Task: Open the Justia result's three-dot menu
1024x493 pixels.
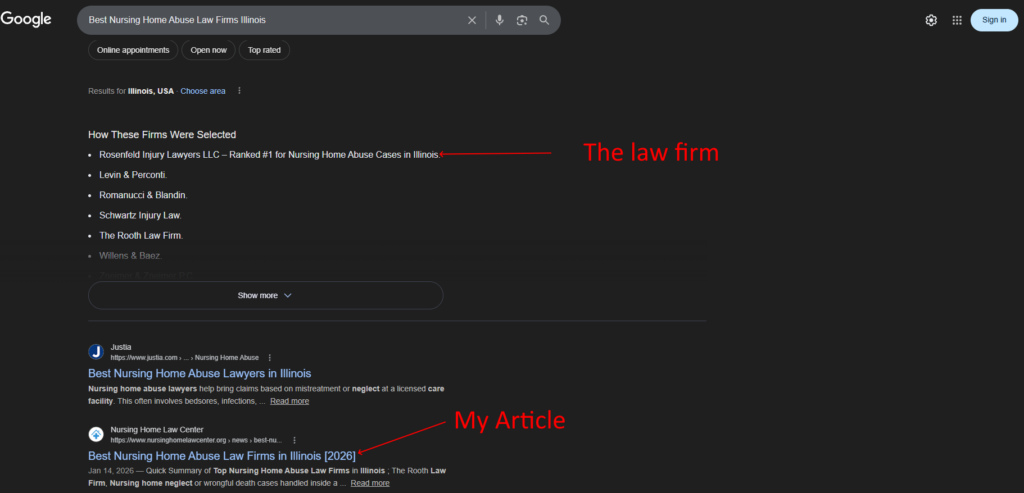Action: (x=270, y=357)
